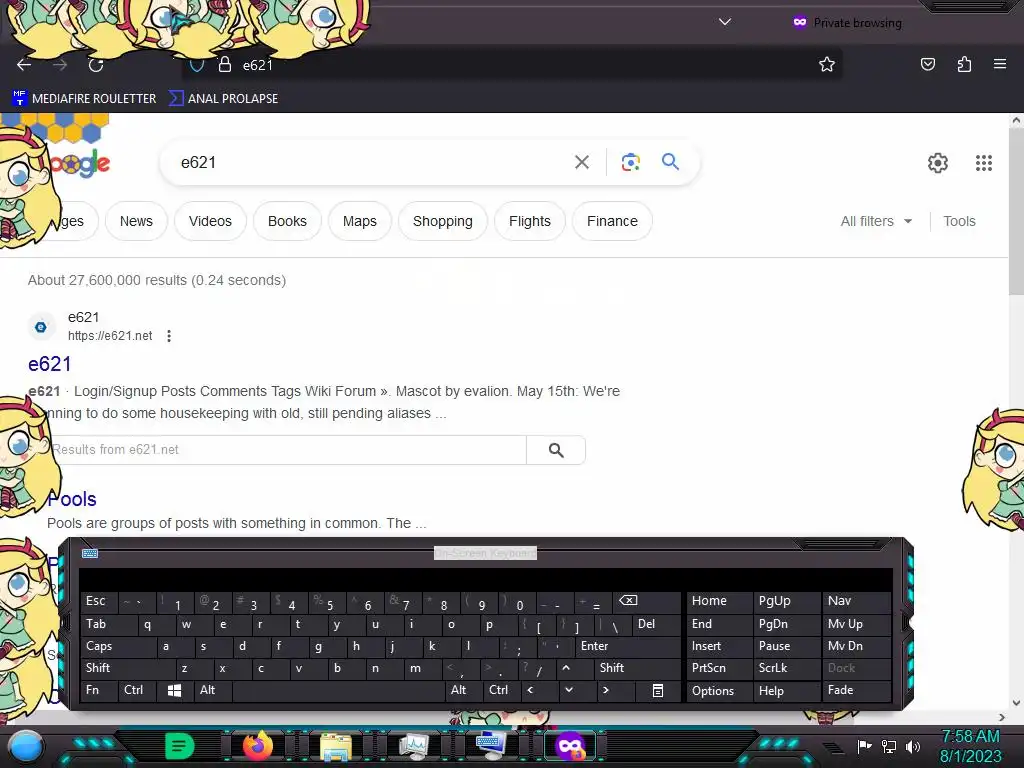Select the Books search tab
1024x768 pixels.
coord(287,221)
